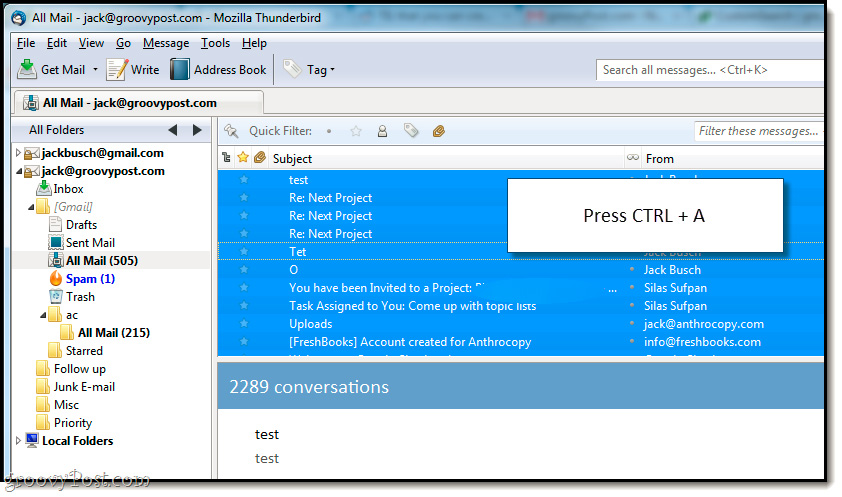Sort by the star column header
Screen dimensions: 842x497
(243, 157)
